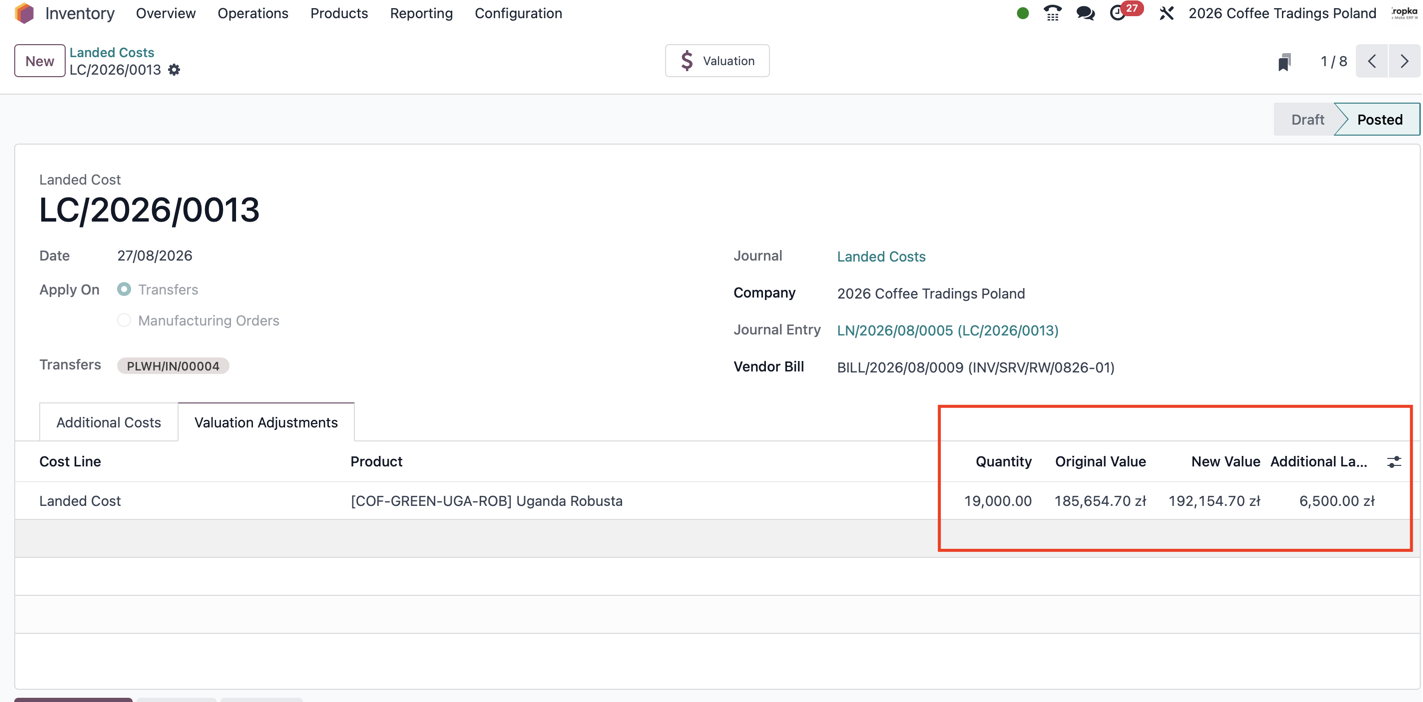Open the chat conversations icon
The width and height of the screenshot is (1423, 702).
tap(1085, 13)
